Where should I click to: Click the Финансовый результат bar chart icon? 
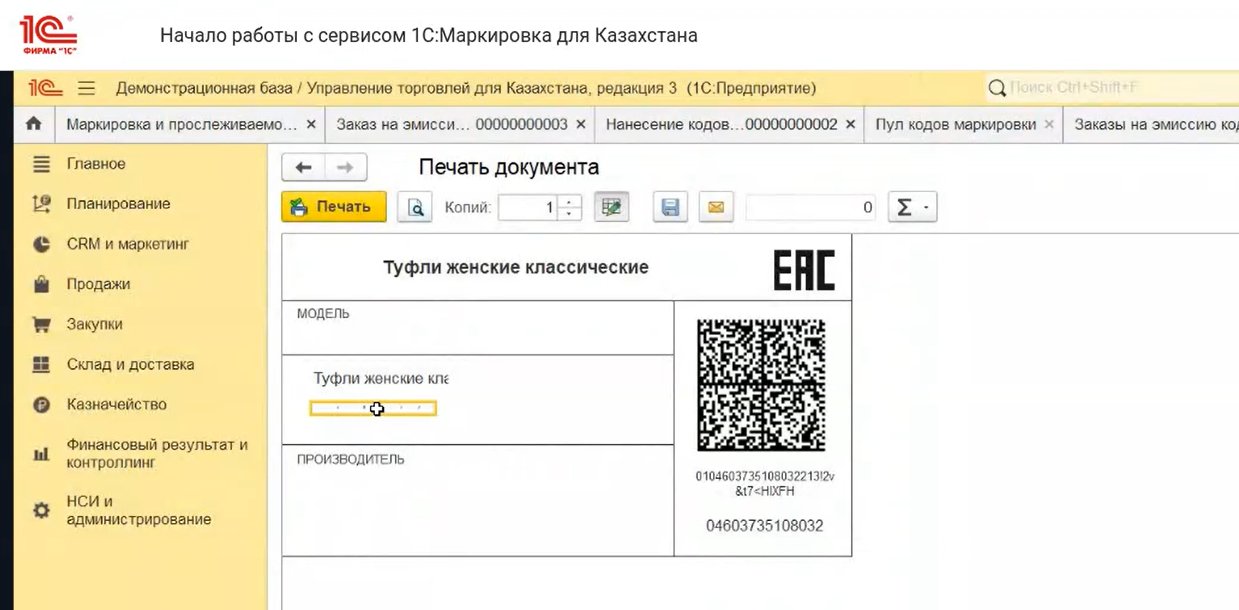point(41,454)
